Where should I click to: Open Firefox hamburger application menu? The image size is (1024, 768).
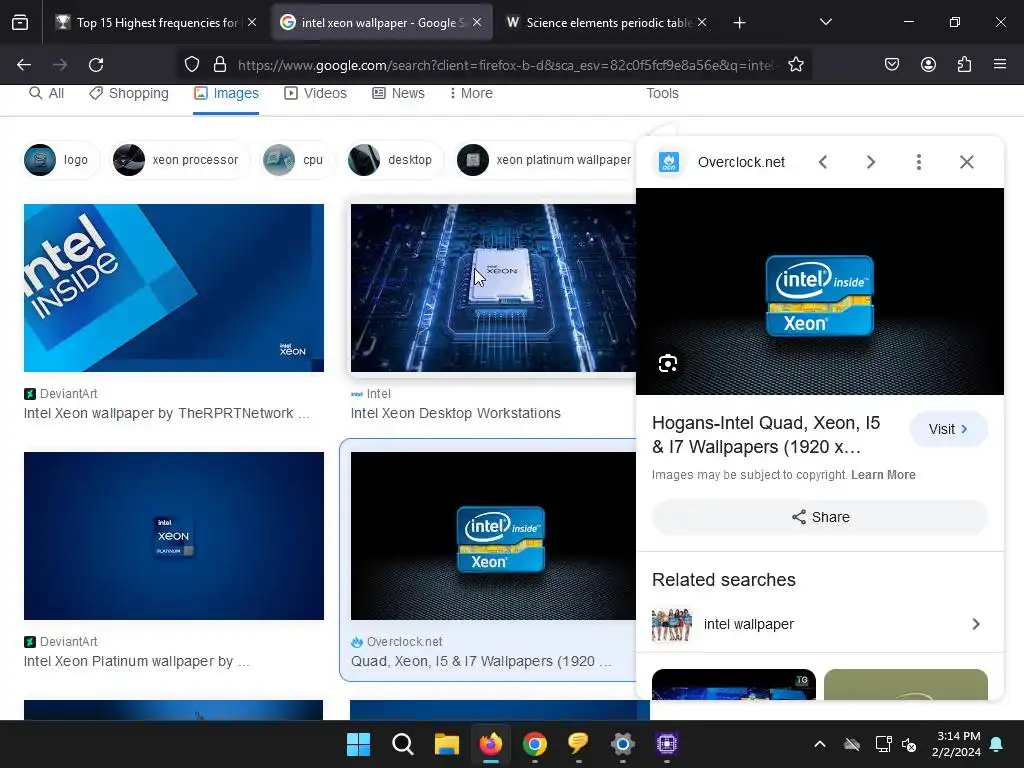tap(1000, 65)
